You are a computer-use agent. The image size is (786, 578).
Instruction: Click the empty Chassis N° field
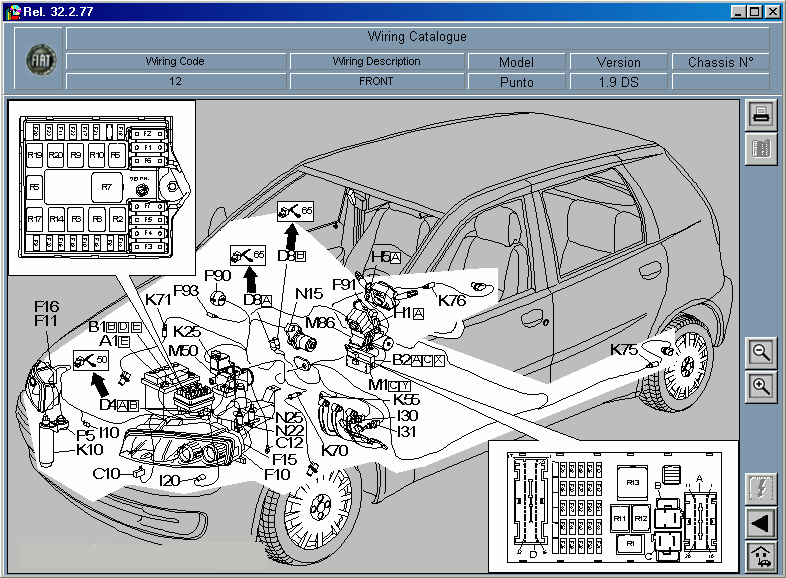click(x=720, y=82)
